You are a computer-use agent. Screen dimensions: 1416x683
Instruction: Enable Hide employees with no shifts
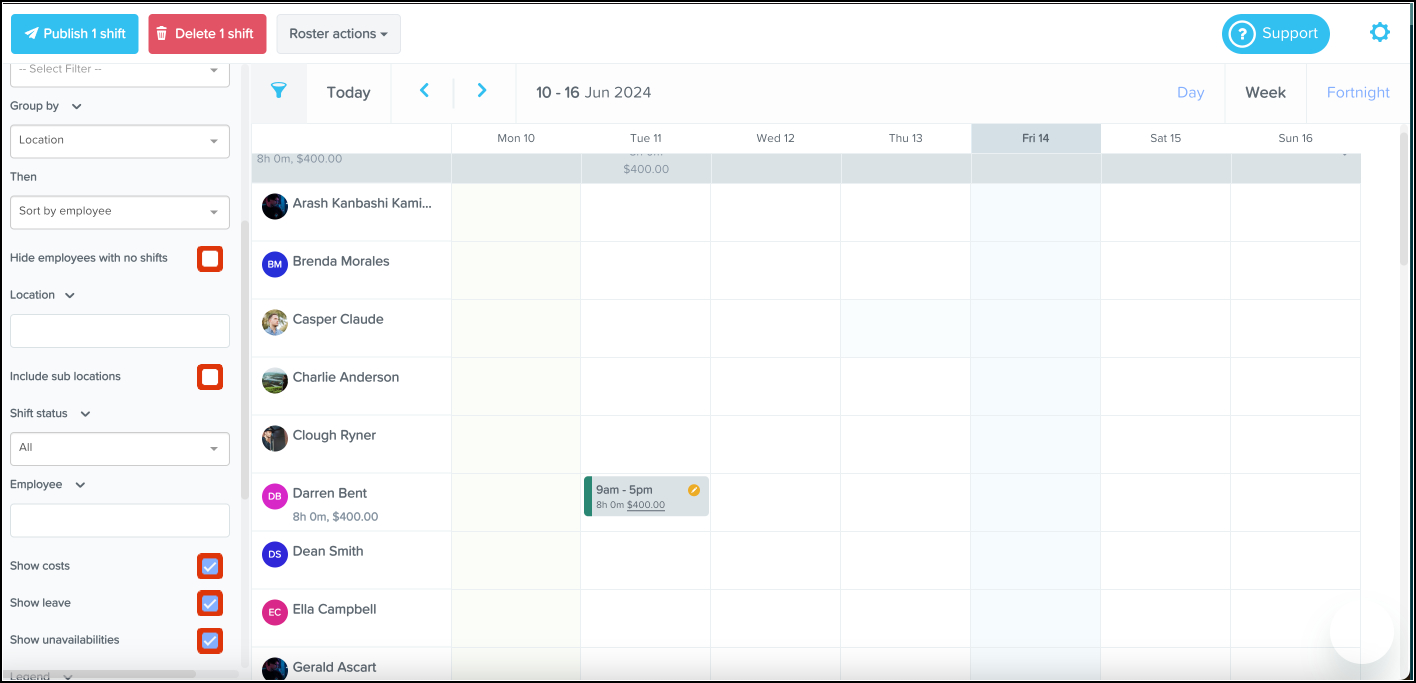tap(210, 259)
